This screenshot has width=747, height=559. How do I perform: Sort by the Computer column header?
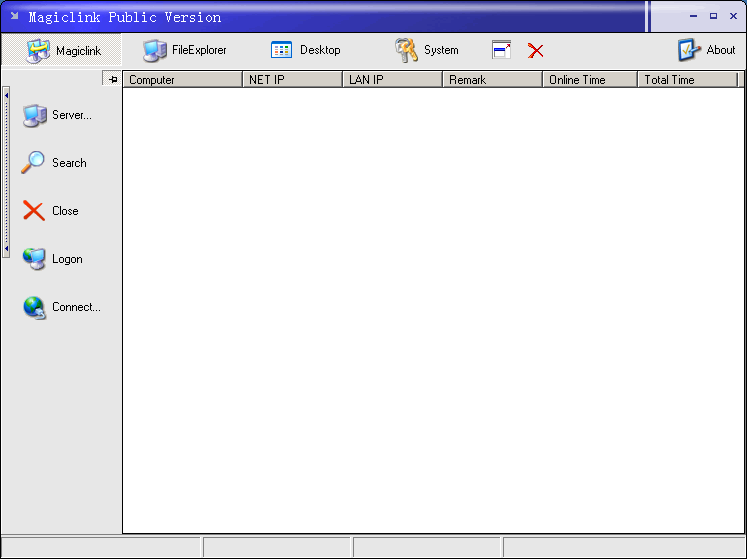coord(182,80)
